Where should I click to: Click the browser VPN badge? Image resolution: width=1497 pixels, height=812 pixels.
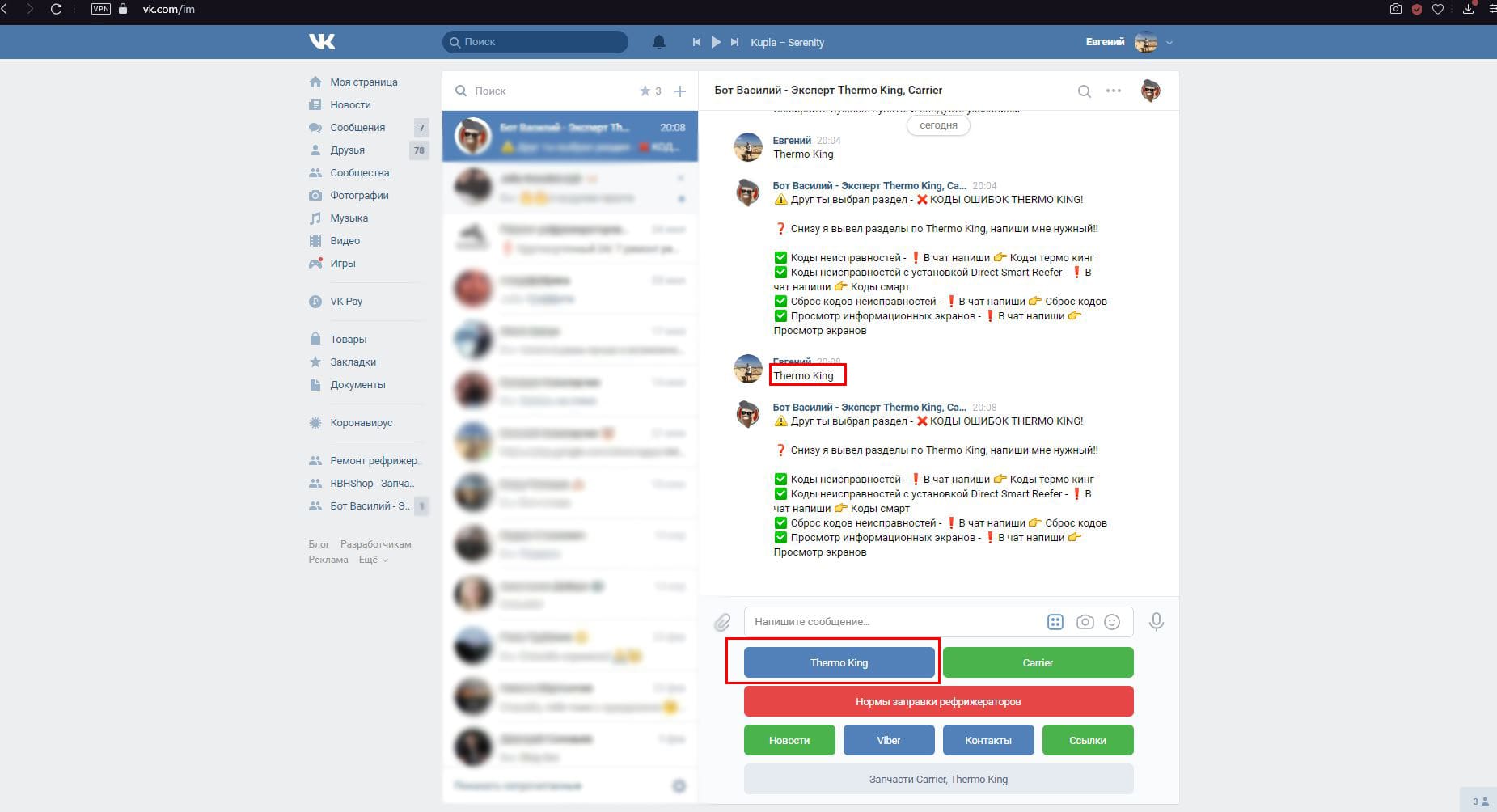101,10
